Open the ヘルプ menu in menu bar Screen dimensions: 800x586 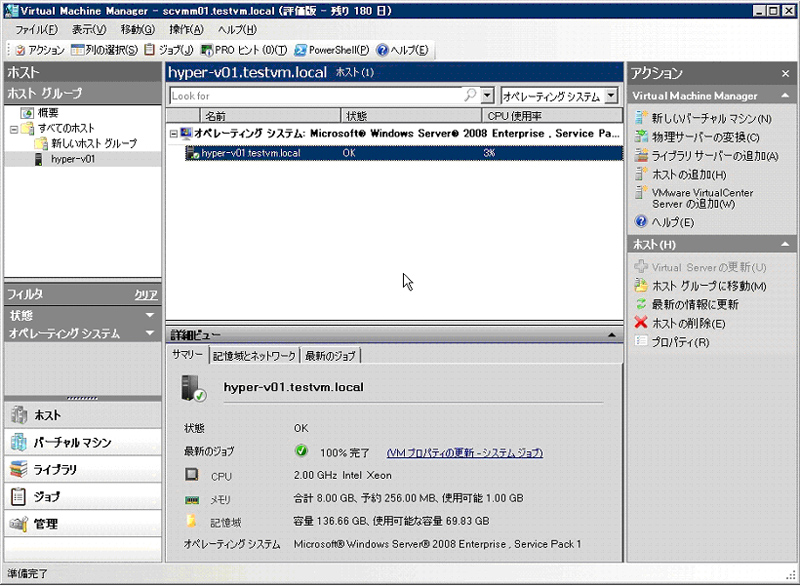pos(237,30)
